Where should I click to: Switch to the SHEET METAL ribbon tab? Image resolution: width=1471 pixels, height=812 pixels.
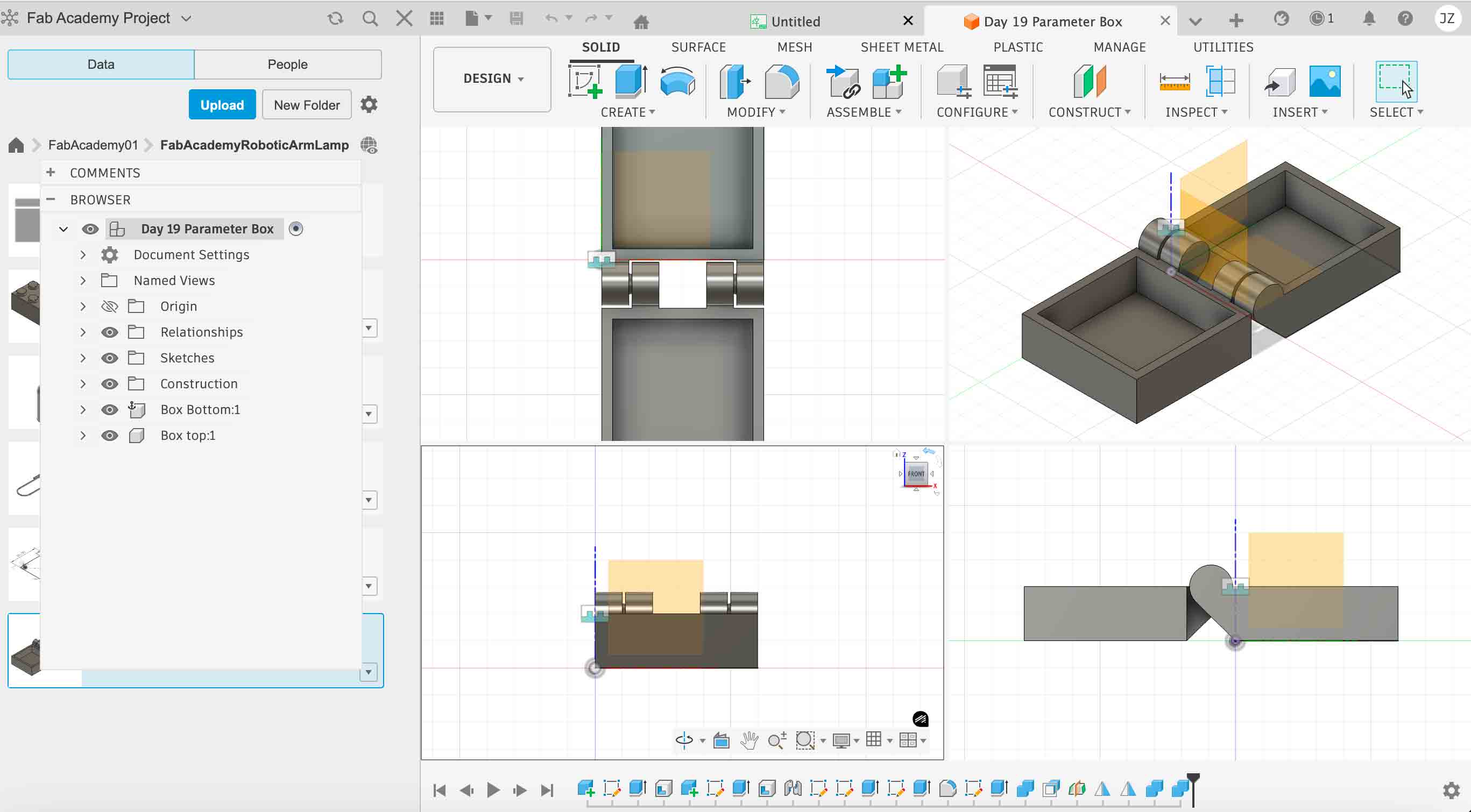(901, 47)
